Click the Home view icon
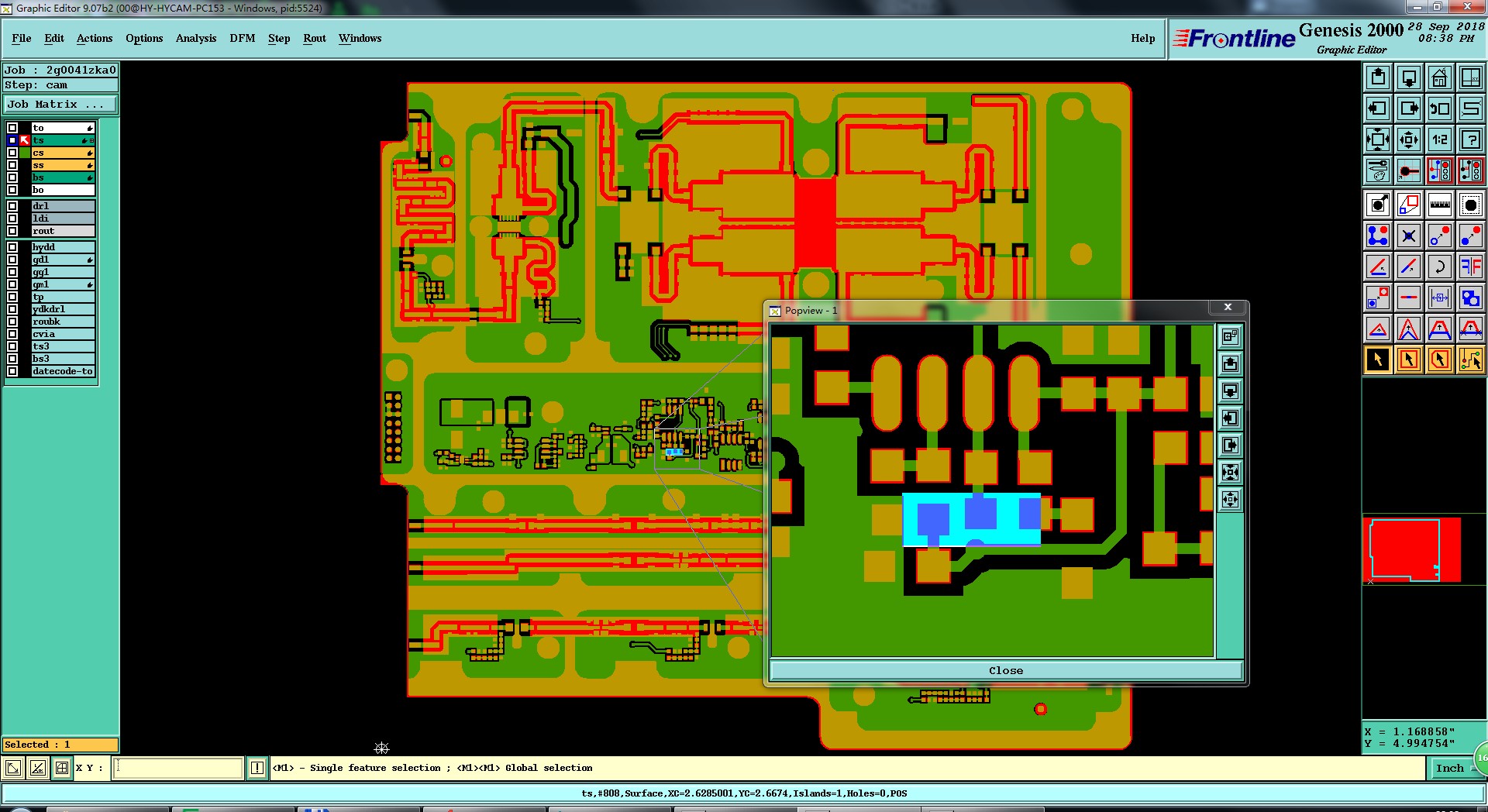 coord(1440,77)
